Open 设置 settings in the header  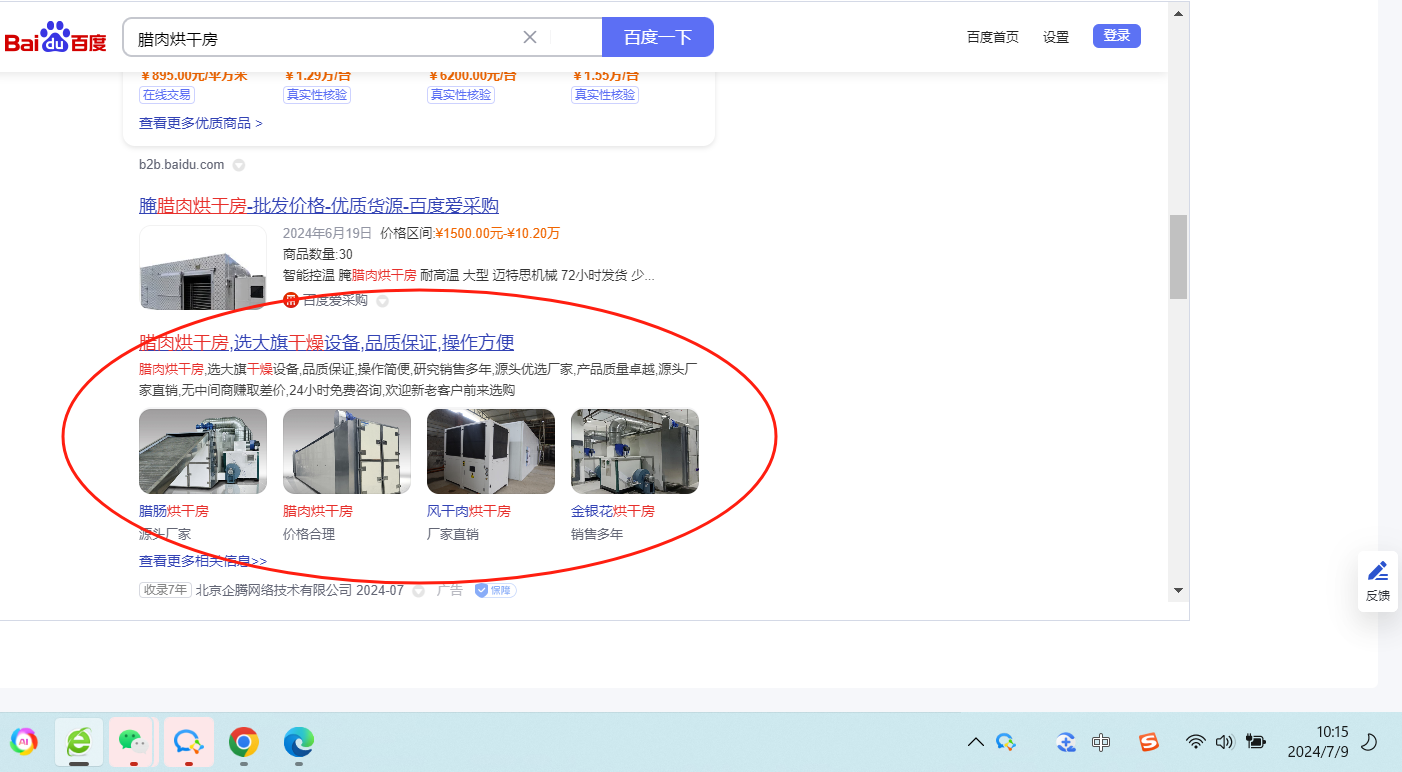click(1056, 37)
